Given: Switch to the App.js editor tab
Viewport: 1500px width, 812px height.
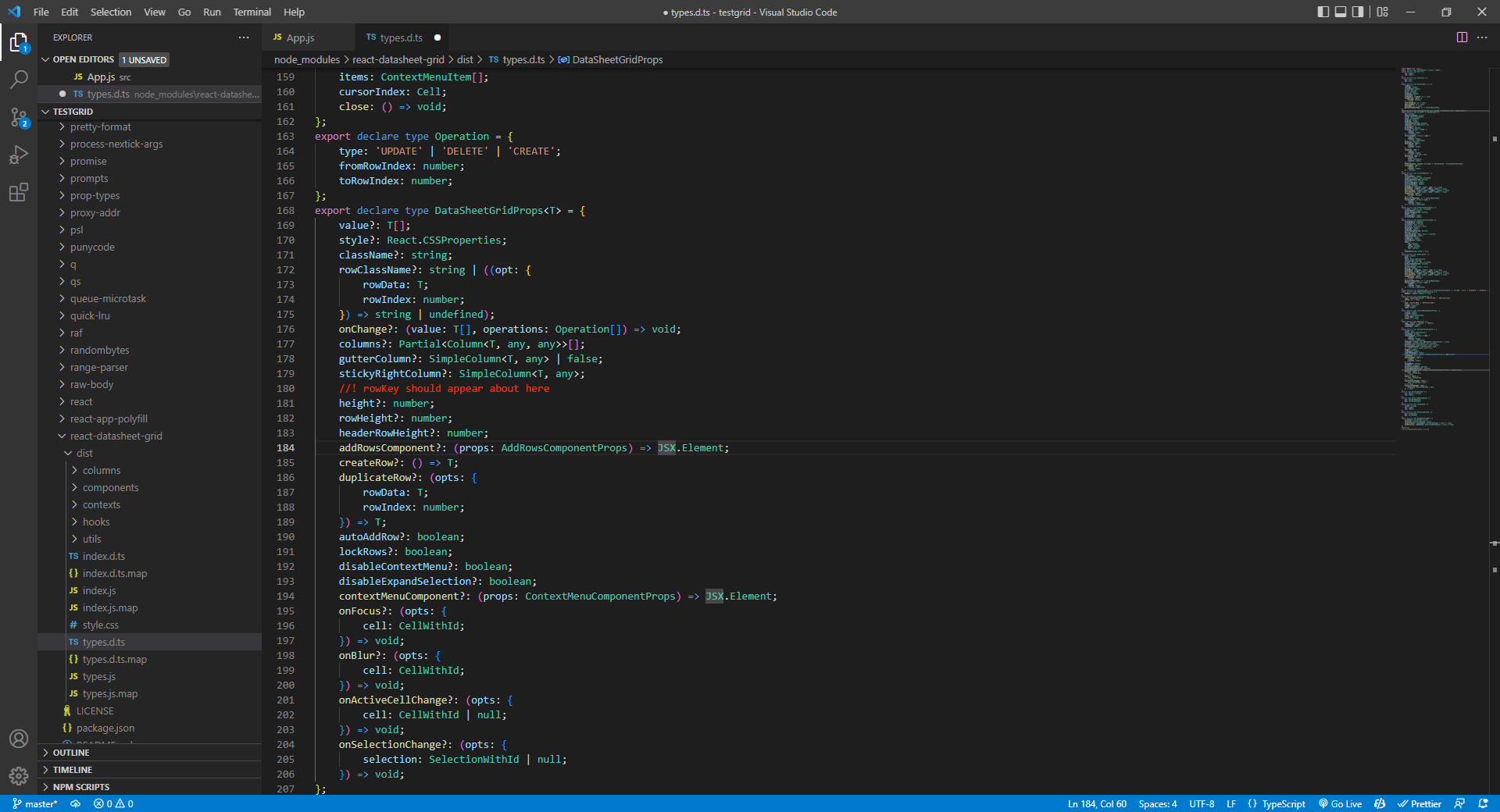Looking at the screenshot, I should (300, 37).
